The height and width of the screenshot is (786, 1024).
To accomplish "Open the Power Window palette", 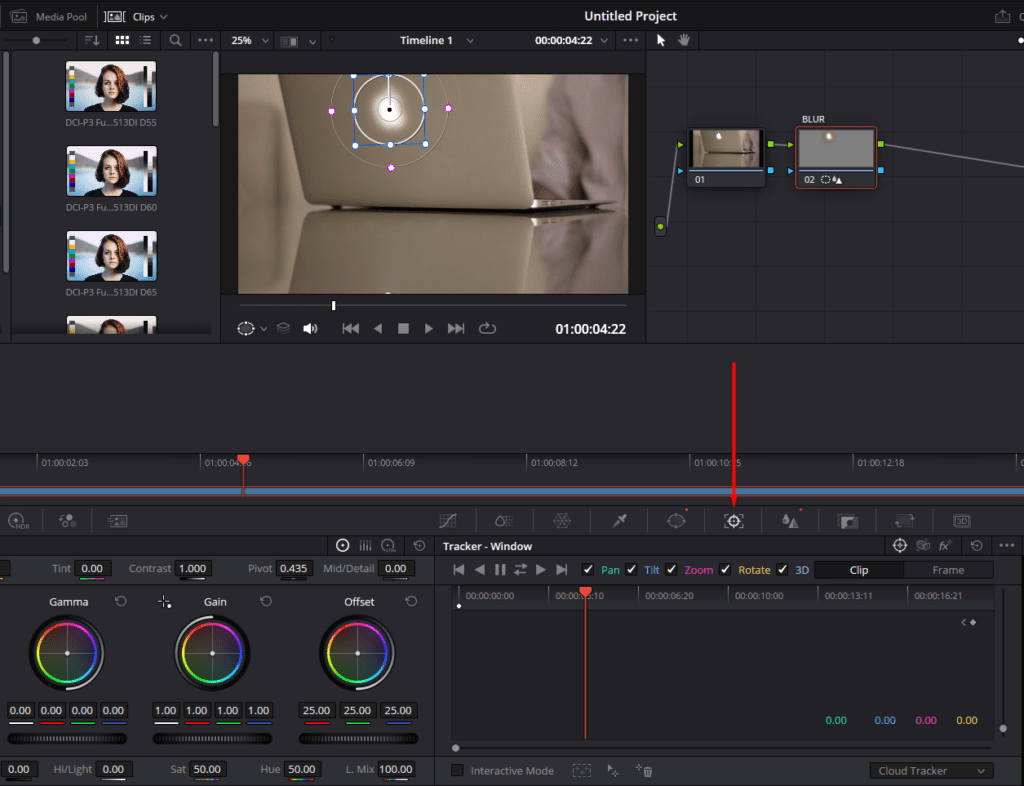I will point(677,521).
